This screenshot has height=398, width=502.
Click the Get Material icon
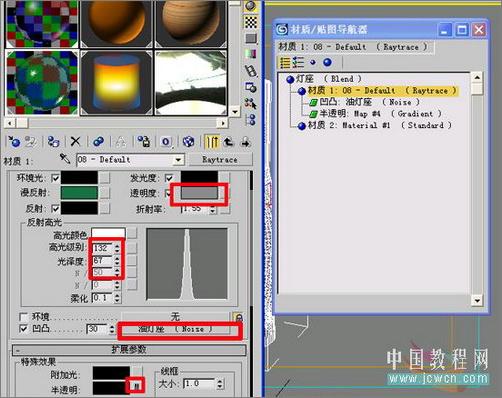(14, 142)
